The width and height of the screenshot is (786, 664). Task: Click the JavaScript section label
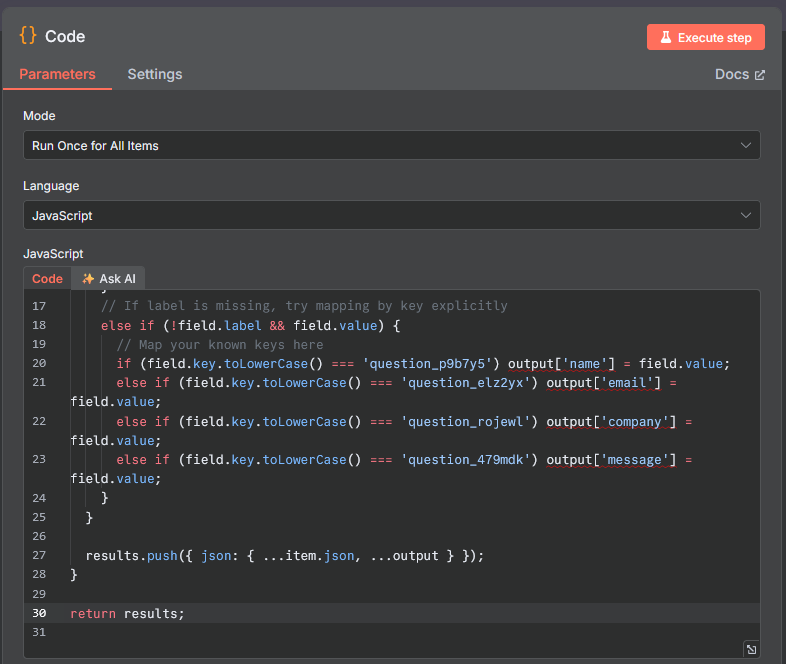tap(53, 254)
